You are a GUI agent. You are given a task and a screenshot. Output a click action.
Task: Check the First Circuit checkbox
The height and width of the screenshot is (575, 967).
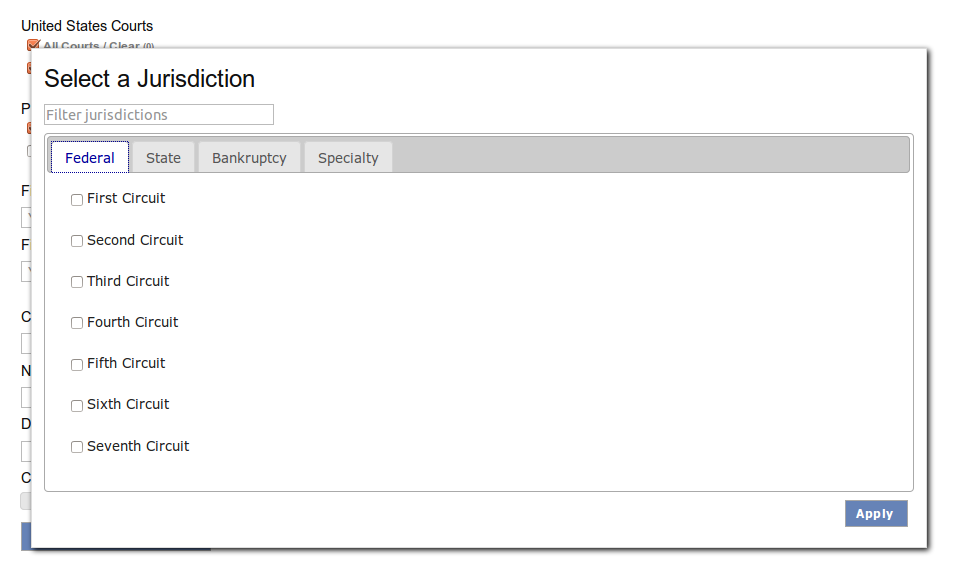pyautogui.click(x=77, y=200)
